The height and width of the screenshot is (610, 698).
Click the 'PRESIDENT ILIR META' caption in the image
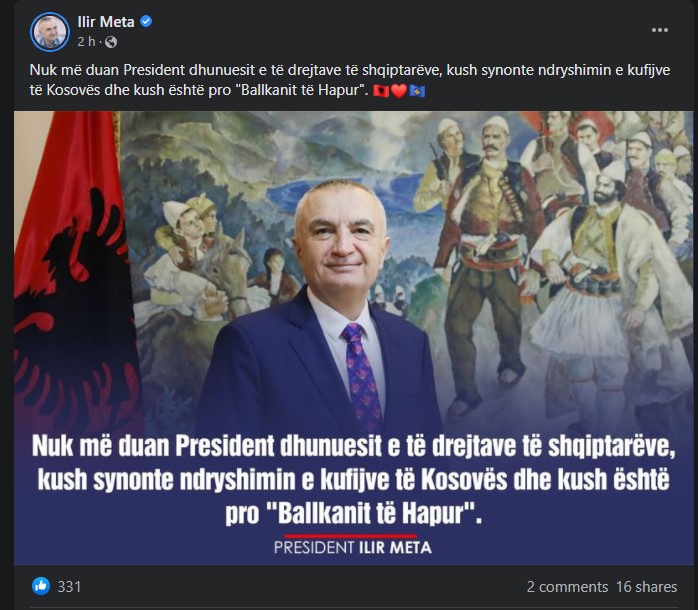[x=353, y=547]
